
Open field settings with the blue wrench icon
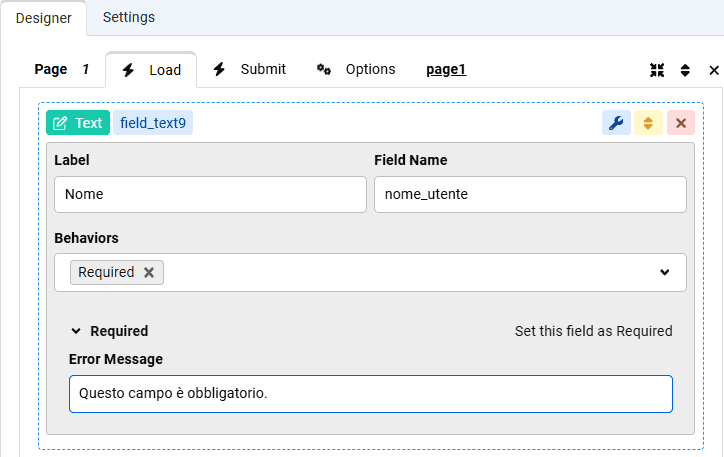(x=616, y=123)
